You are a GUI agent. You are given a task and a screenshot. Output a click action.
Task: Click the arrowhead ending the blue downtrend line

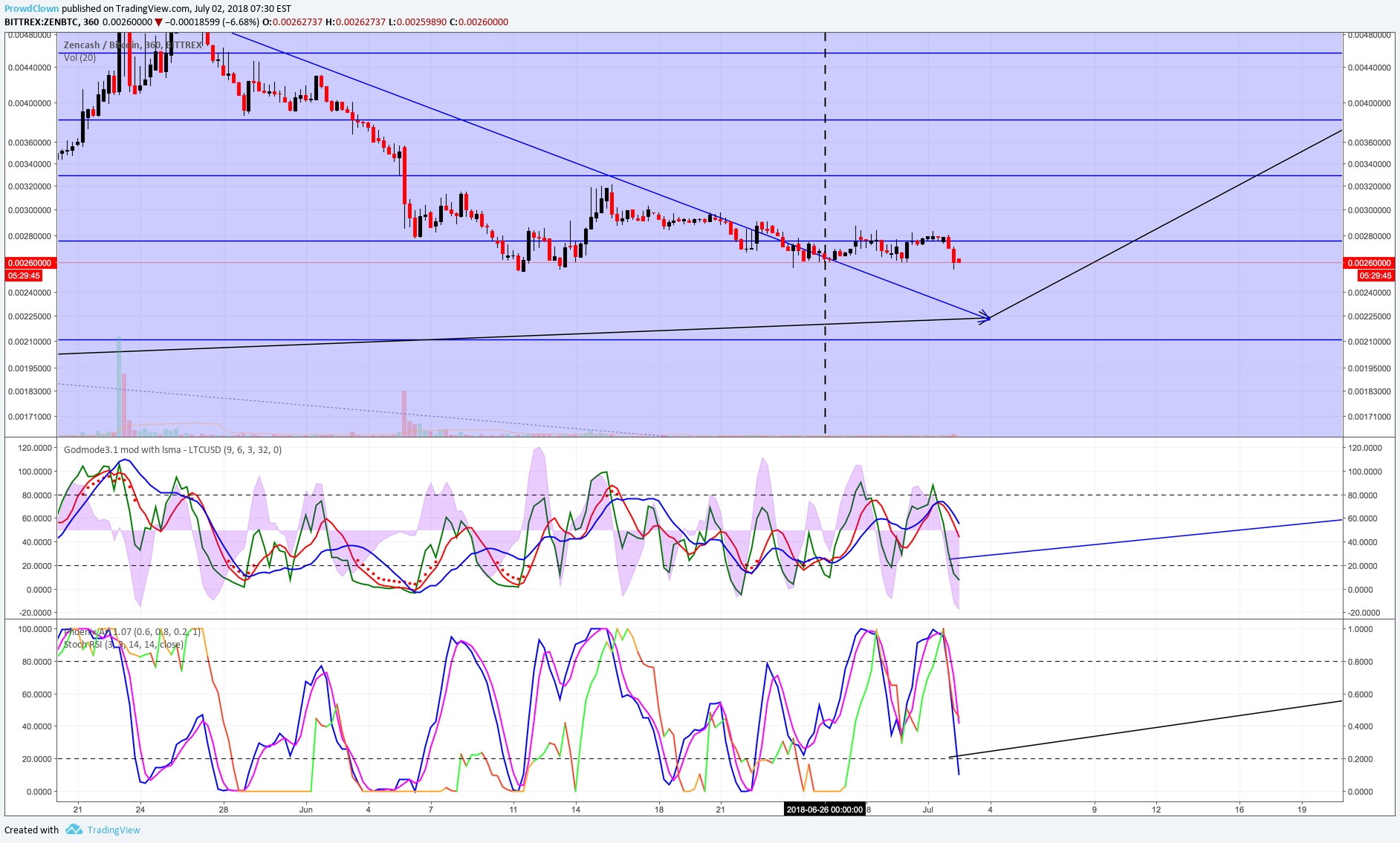coord(985,316)
